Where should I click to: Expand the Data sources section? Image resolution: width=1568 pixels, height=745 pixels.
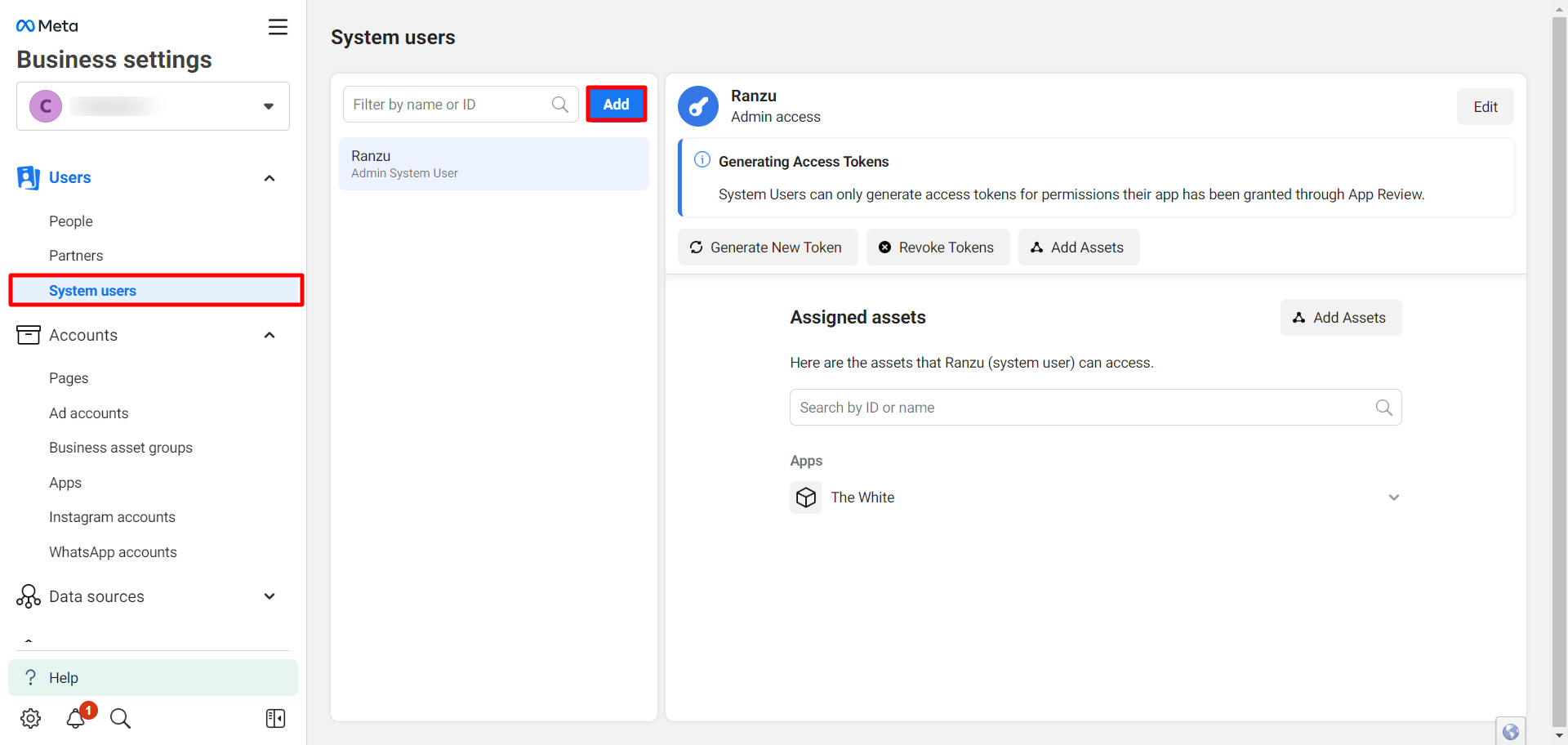(269, 596)
